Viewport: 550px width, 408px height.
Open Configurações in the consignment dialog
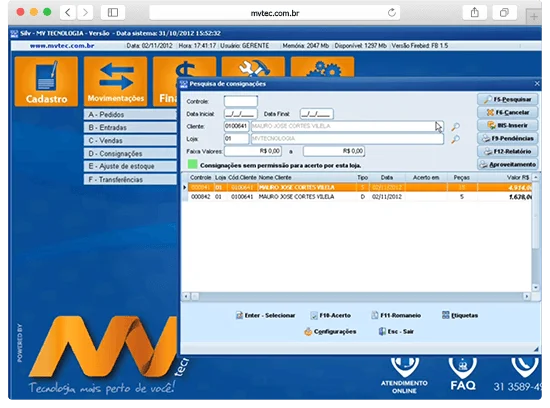coord(330,332)
